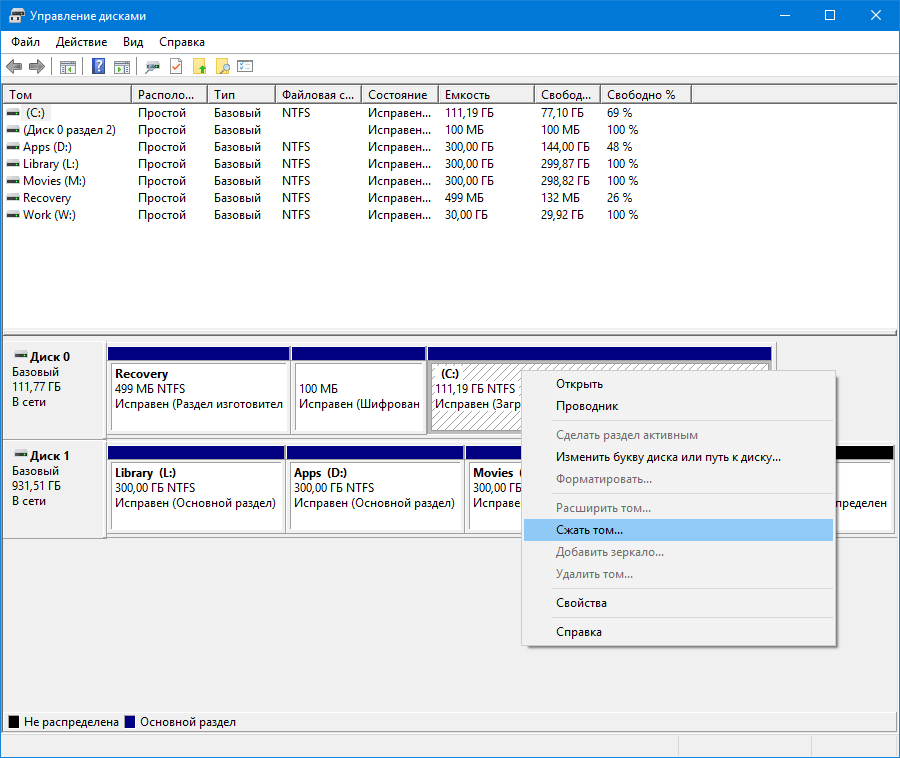Sort the list by the Емкость column
This screenshot has width=900, height=758.
click(485, 95)
